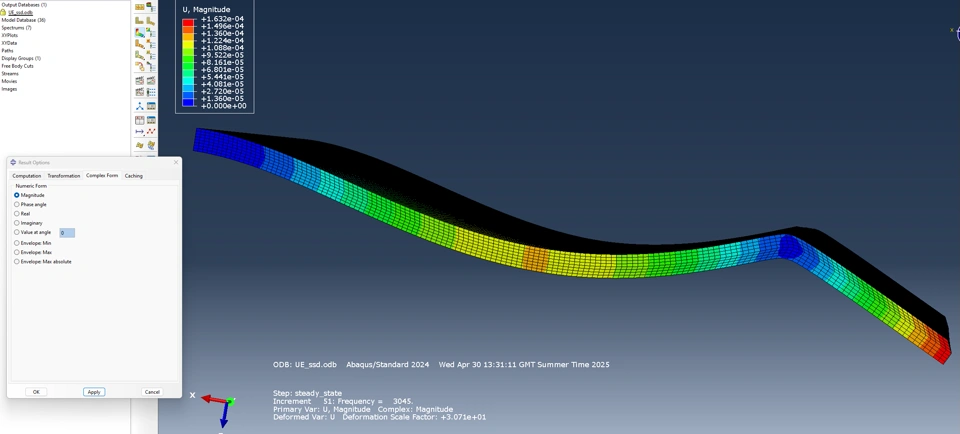Close the Result Options dialog

176,162
